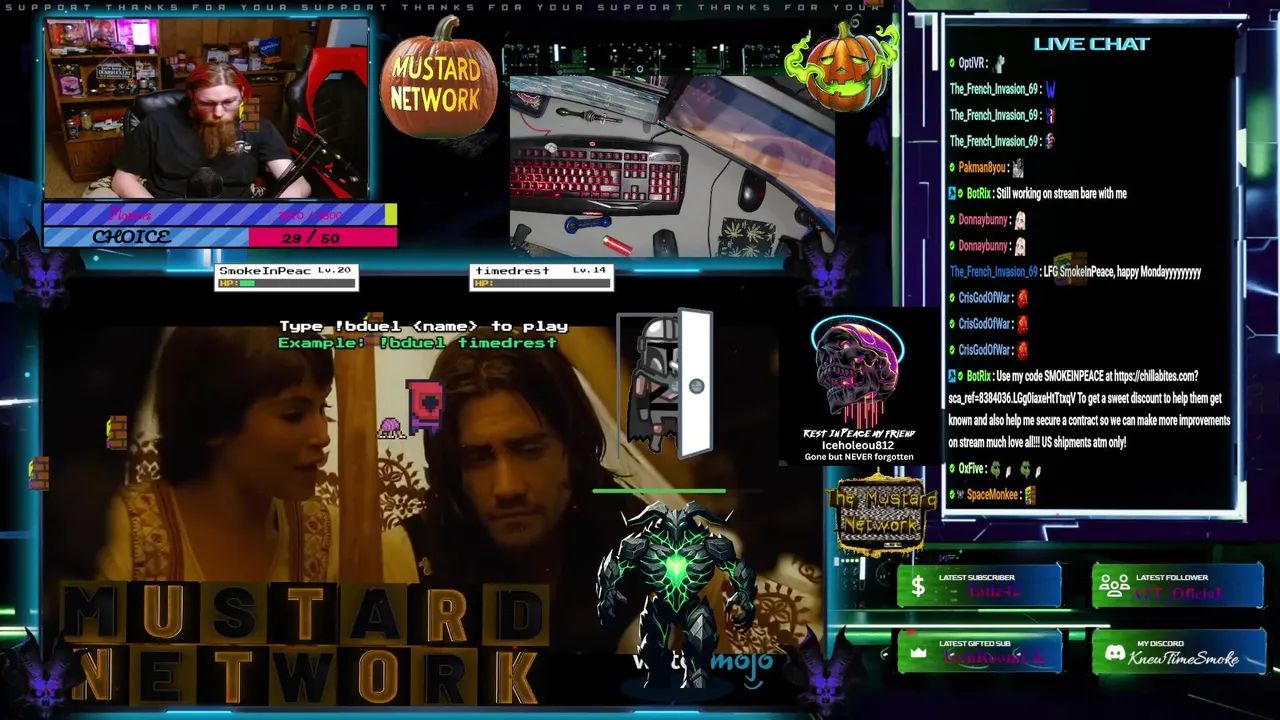Image resolution: width=1280 pixels, height=720 pixels.
Task: Click the Mandalorian helmet door sticker
Action: pyautogui.click(x=665, y=383)
